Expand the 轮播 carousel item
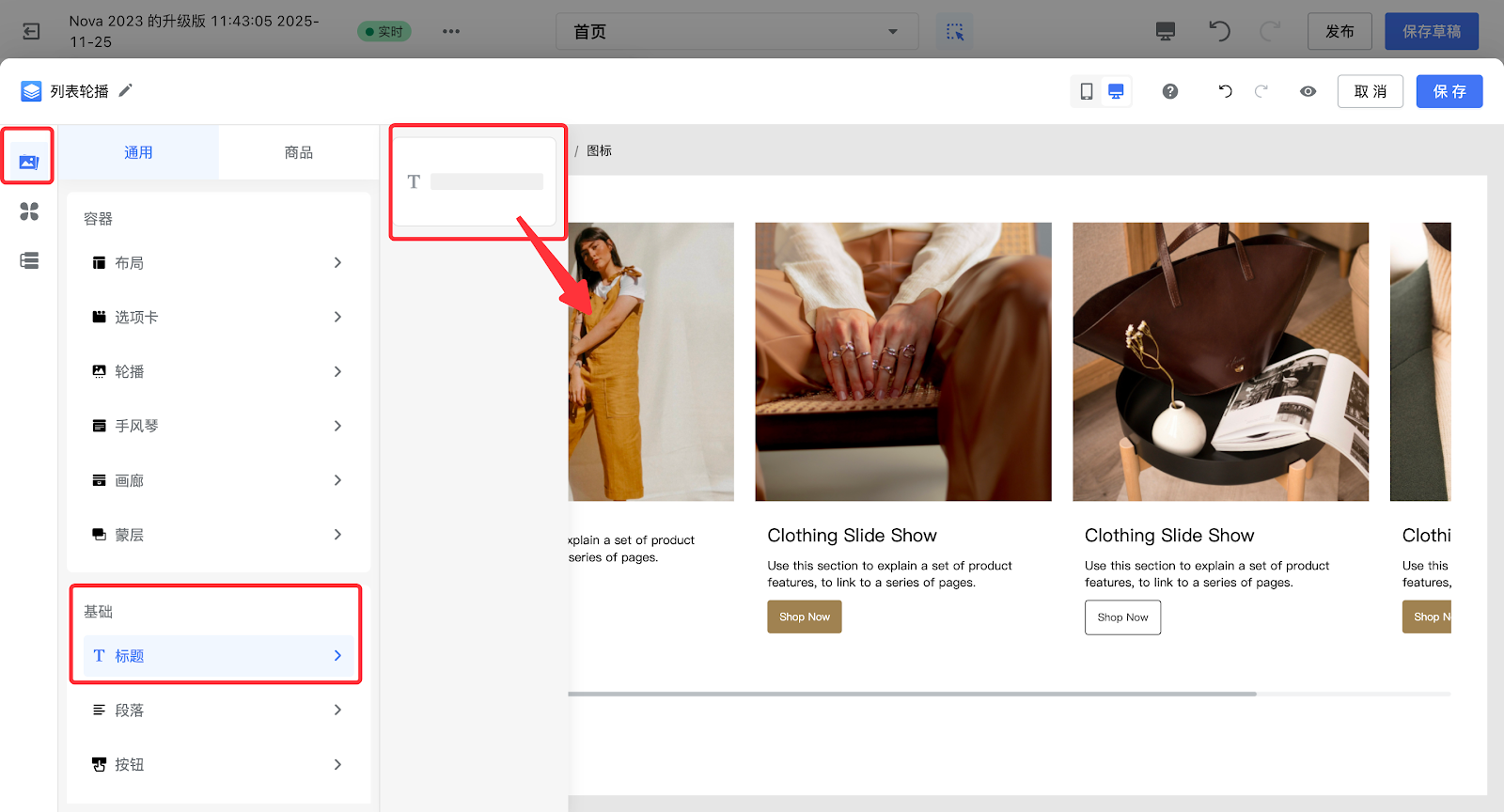 [218, 372]
